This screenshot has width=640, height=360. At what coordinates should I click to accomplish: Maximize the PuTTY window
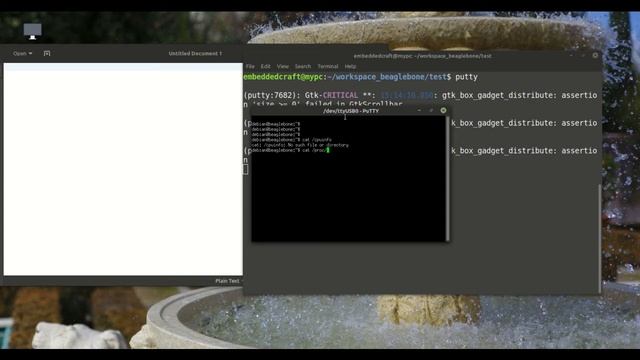[x=431, y=110]
